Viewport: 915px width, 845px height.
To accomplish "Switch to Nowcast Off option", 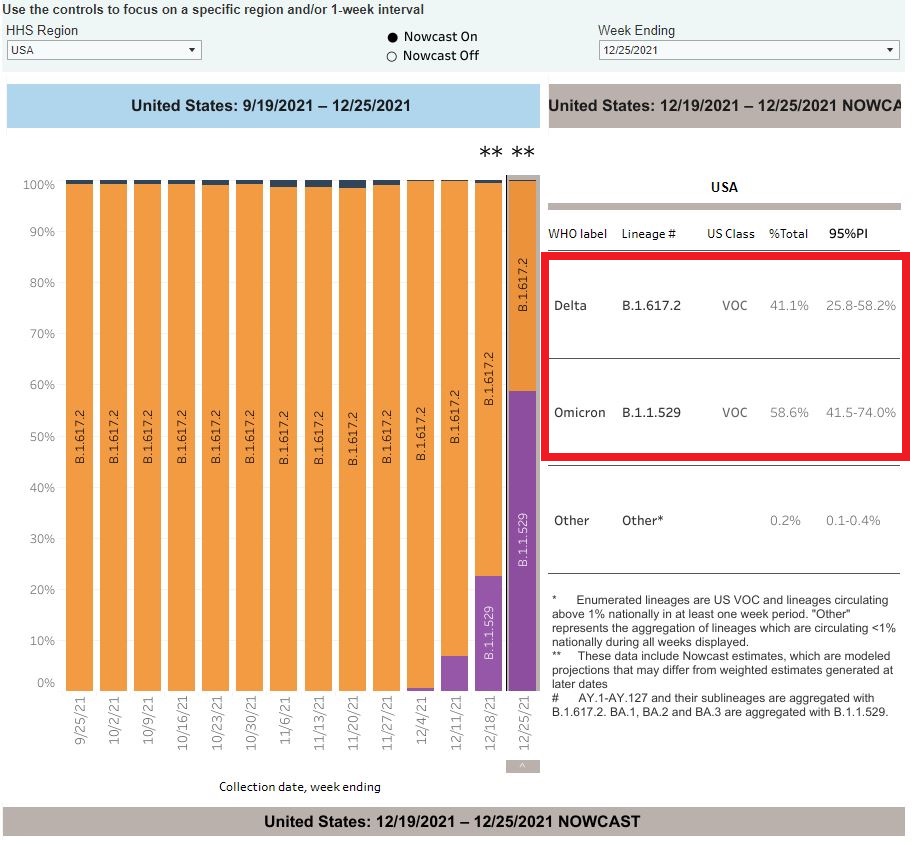I will click(x=392, y=56).
